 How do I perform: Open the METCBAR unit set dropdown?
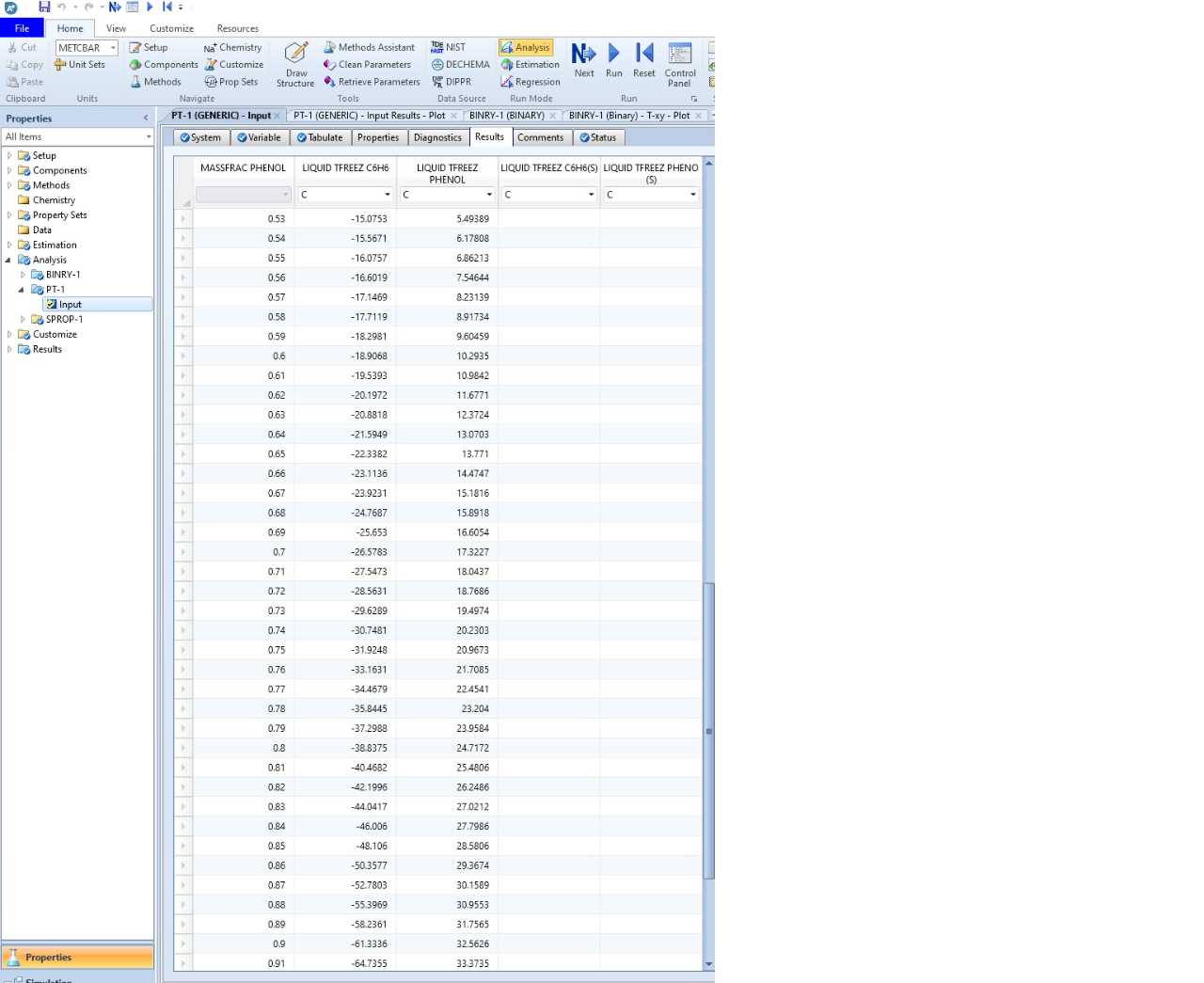pyautogui.click(x=113, y=48)
